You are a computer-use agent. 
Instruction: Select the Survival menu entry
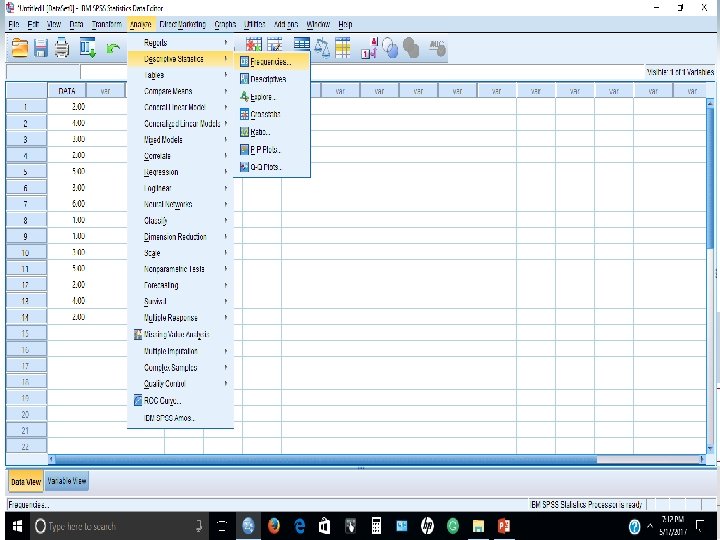180,301
